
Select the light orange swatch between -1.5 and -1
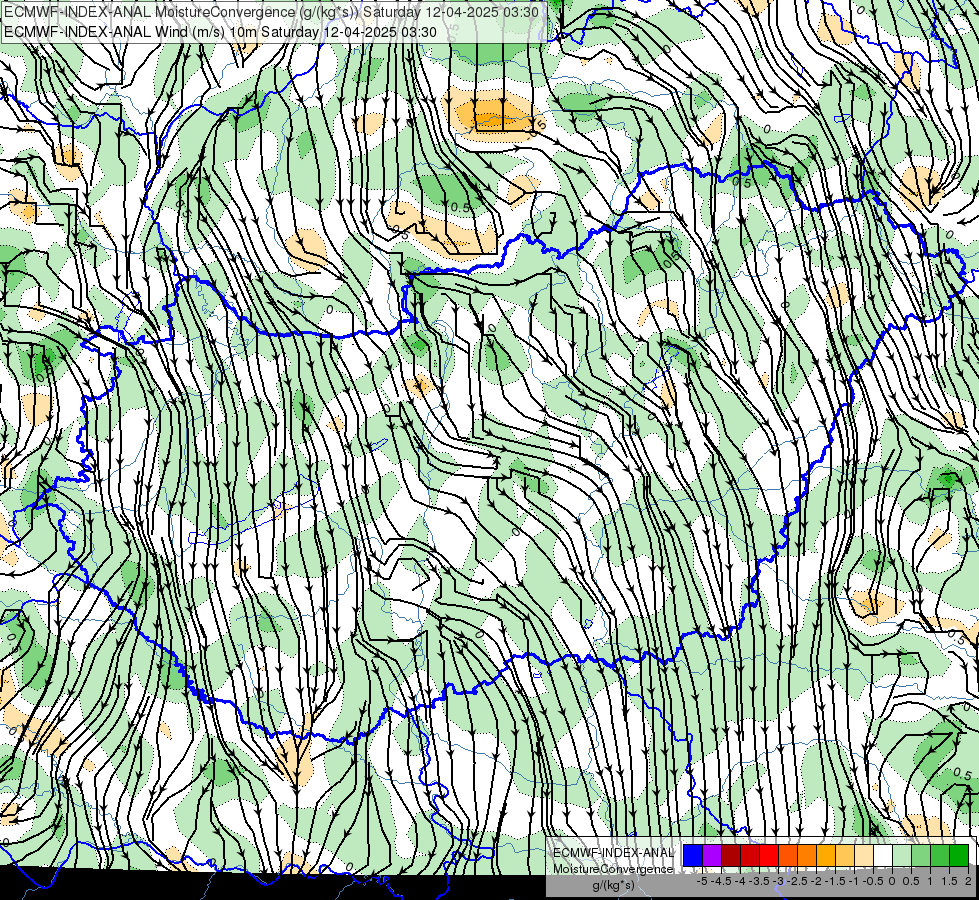[845, 855]
